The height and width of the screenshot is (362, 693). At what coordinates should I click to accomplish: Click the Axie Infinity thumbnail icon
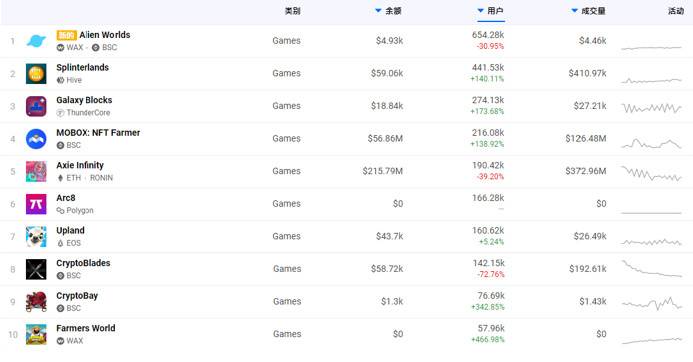point(36,171)
